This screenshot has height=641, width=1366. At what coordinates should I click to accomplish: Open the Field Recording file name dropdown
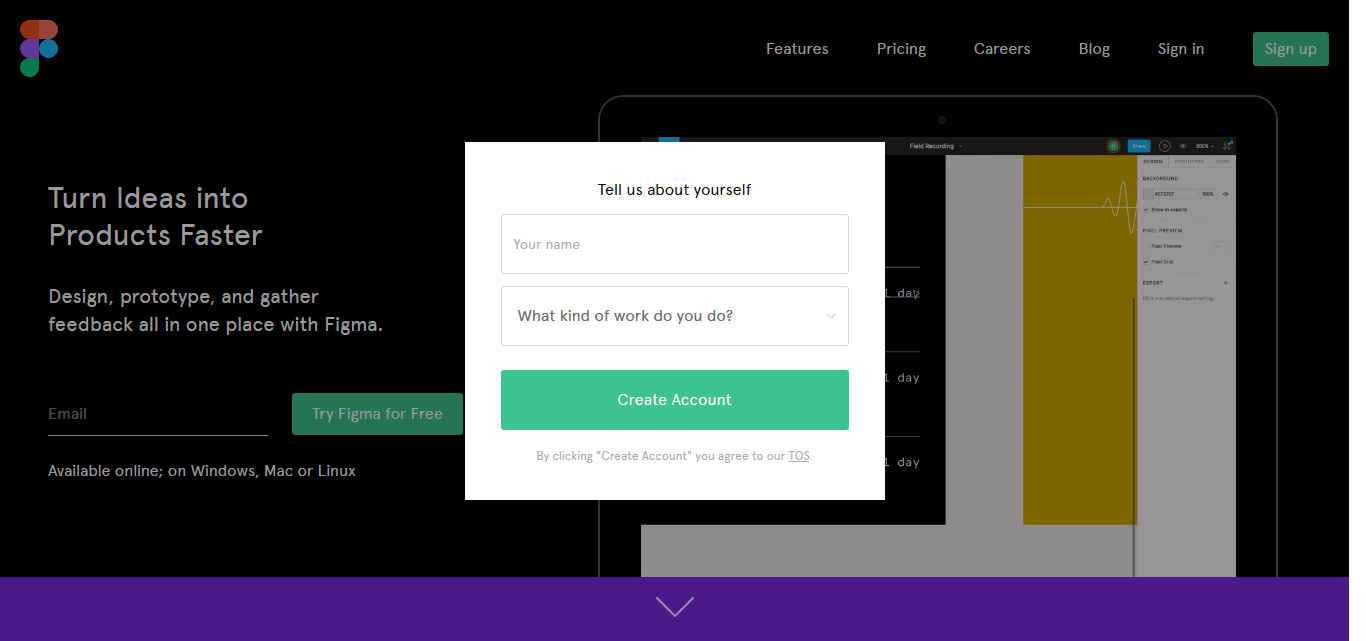tap(936, 146)
